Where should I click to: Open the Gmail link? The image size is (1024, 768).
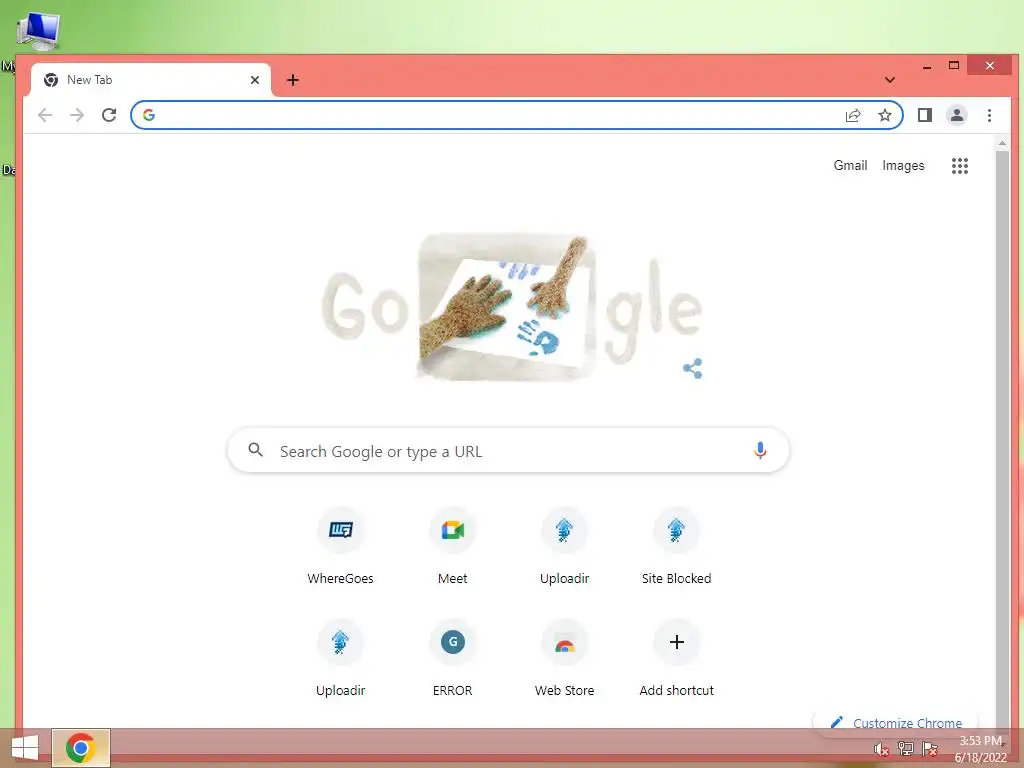point(850,166)
